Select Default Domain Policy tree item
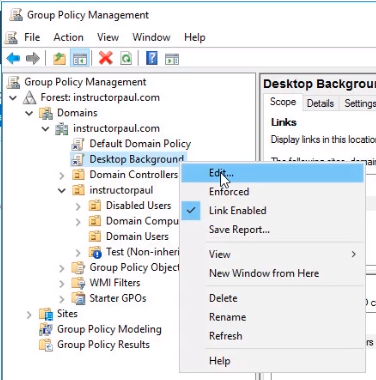This screenshot has height=380, width=376. click(x=140, y=144)
